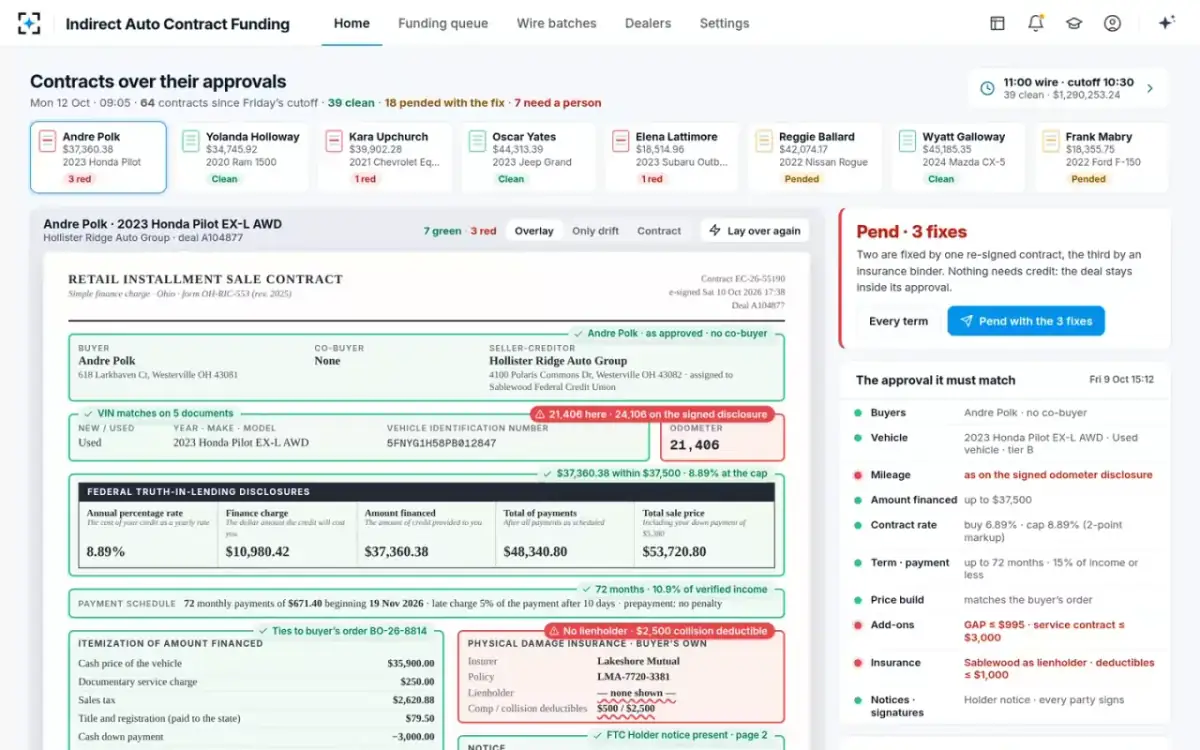Click 1 red badge on Kara Upchurch card
1200x750 pixels.
[366, 179]
